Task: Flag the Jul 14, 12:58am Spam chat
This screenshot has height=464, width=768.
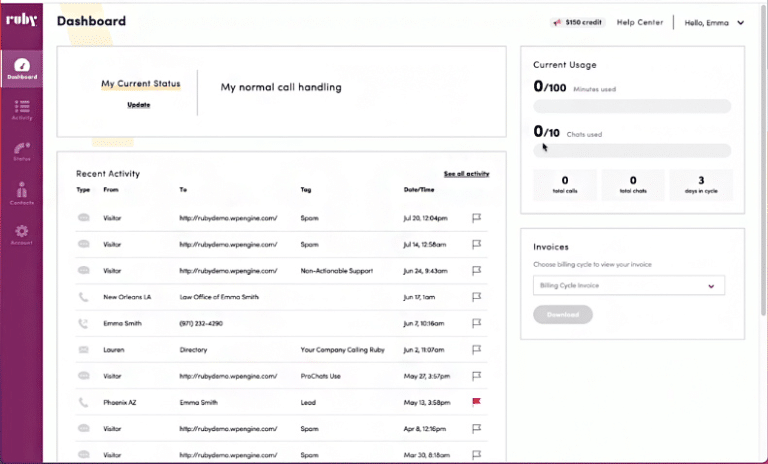Action: (476, 244)
